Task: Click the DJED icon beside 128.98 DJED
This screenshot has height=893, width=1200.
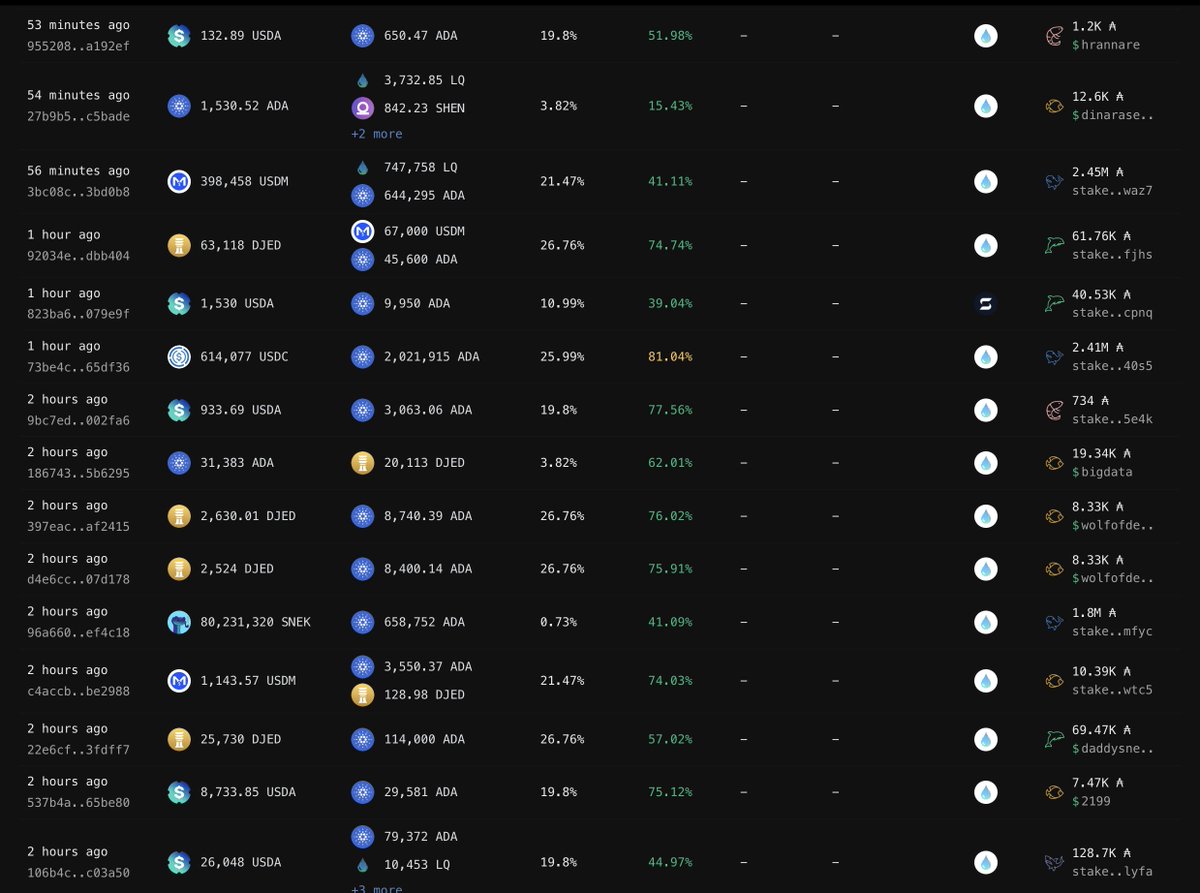Action: click(x=362, y=695)
